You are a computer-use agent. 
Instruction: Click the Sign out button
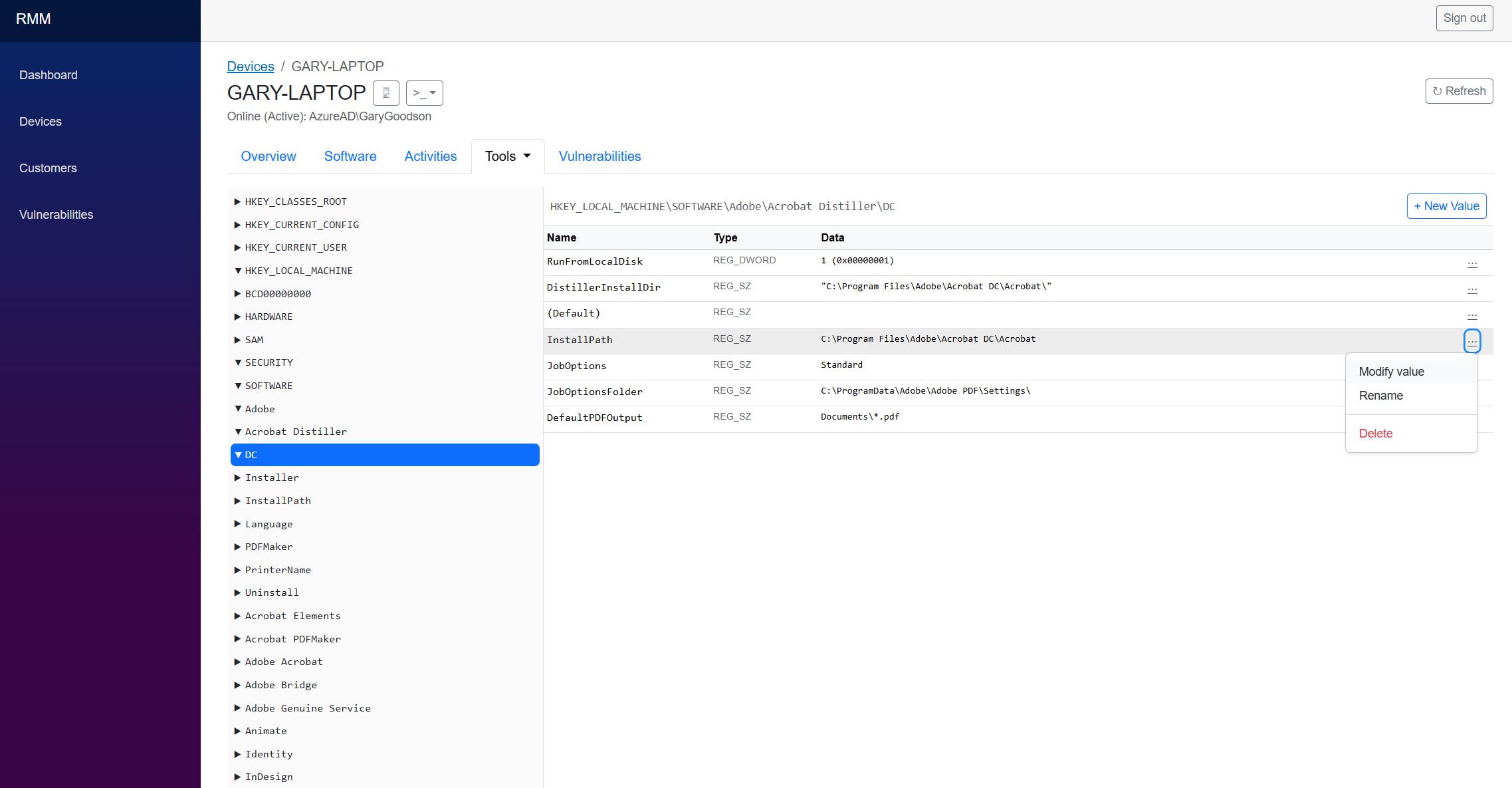[1464, 18]
